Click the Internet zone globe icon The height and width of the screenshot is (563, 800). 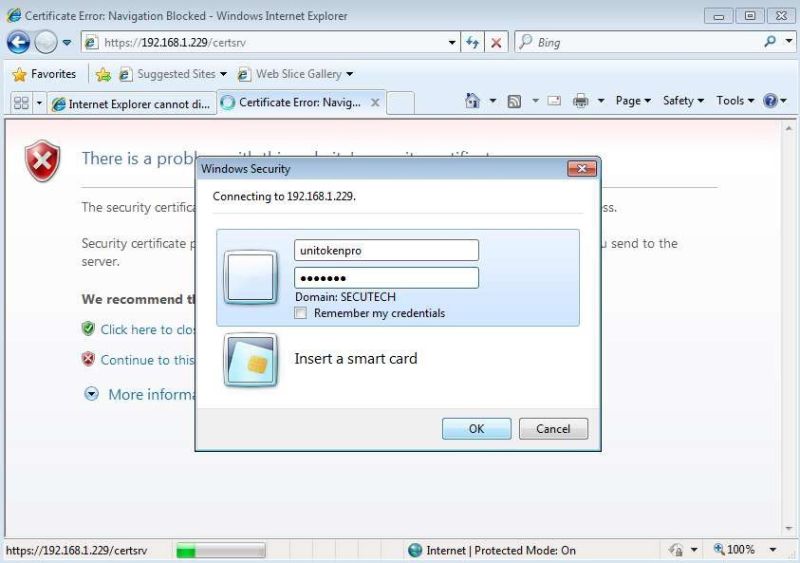click(x=415, y=550)
